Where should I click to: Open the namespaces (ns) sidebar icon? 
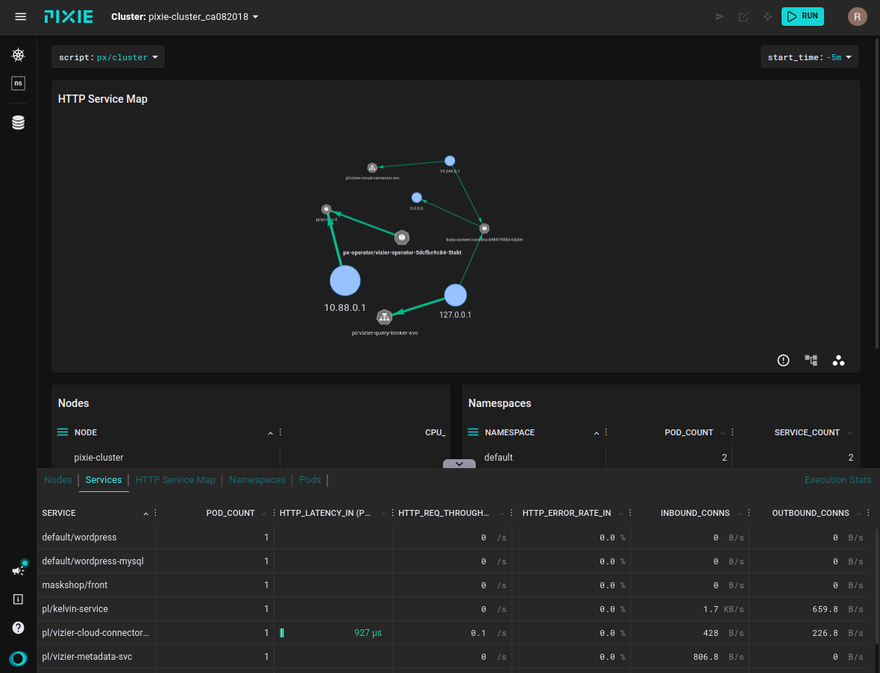click(x=18, y=84)
